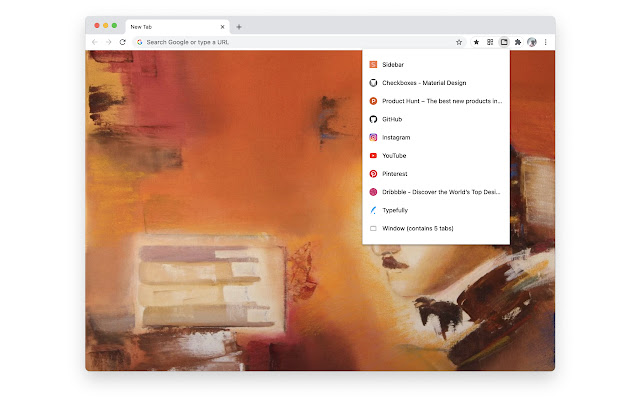
Task: Click the grid extension icon in toolbar
Action: 490,42
